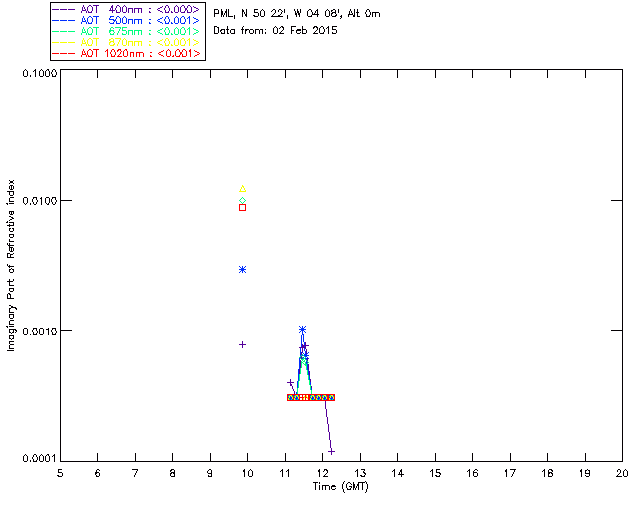Click the yellow triangle marker near 0.0100
The height and width of the screenshot is (512, 640).
(242, 189)
